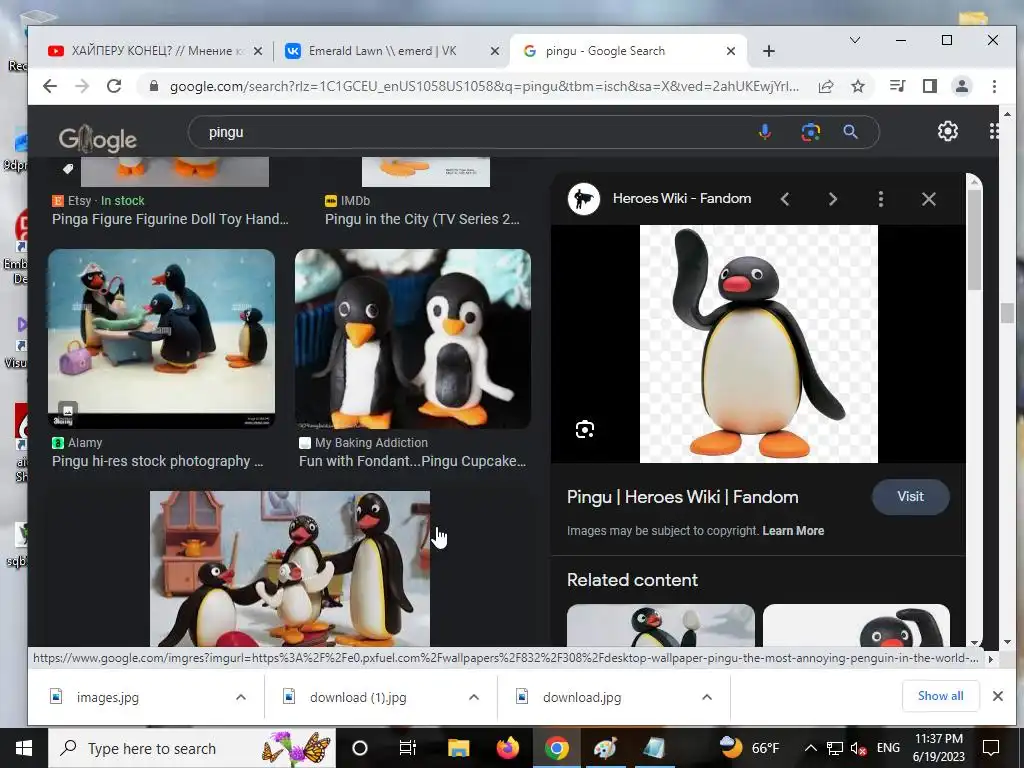Open My Baking Addiction fondant penguin image
1024x768 pixels.
pos(413,339)
